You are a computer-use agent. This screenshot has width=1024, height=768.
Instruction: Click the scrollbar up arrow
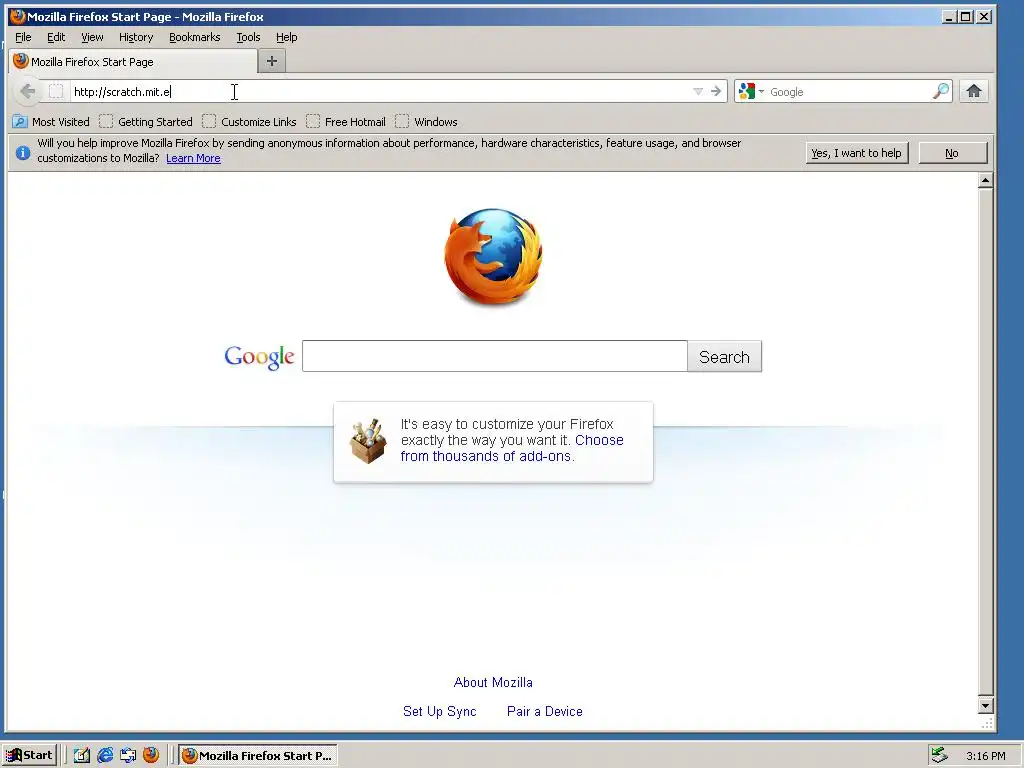(985, 180)
